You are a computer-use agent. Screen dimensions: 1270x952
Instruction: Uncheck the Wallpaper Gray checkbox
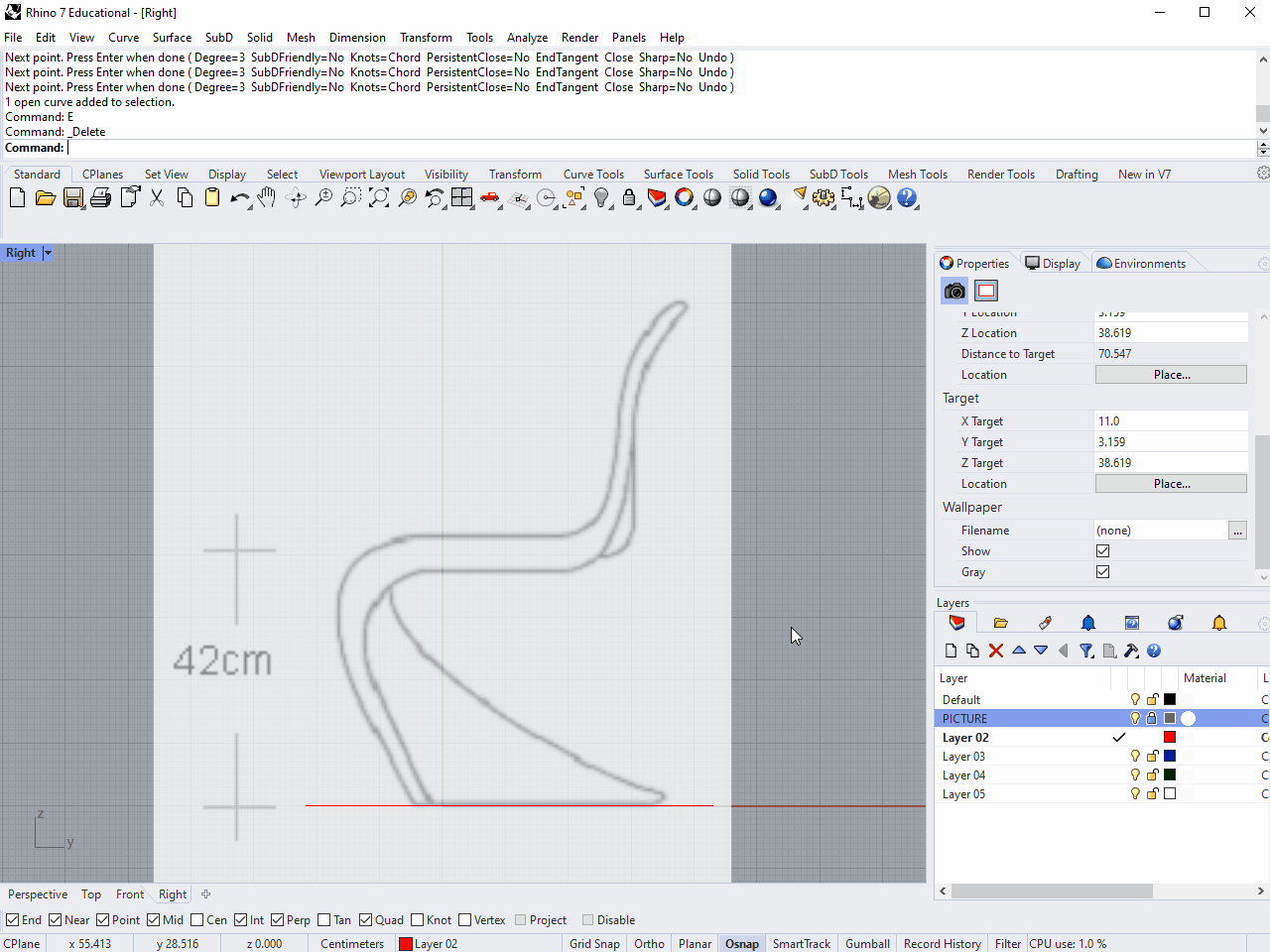pyautogui.click(x=1102, y=572)
